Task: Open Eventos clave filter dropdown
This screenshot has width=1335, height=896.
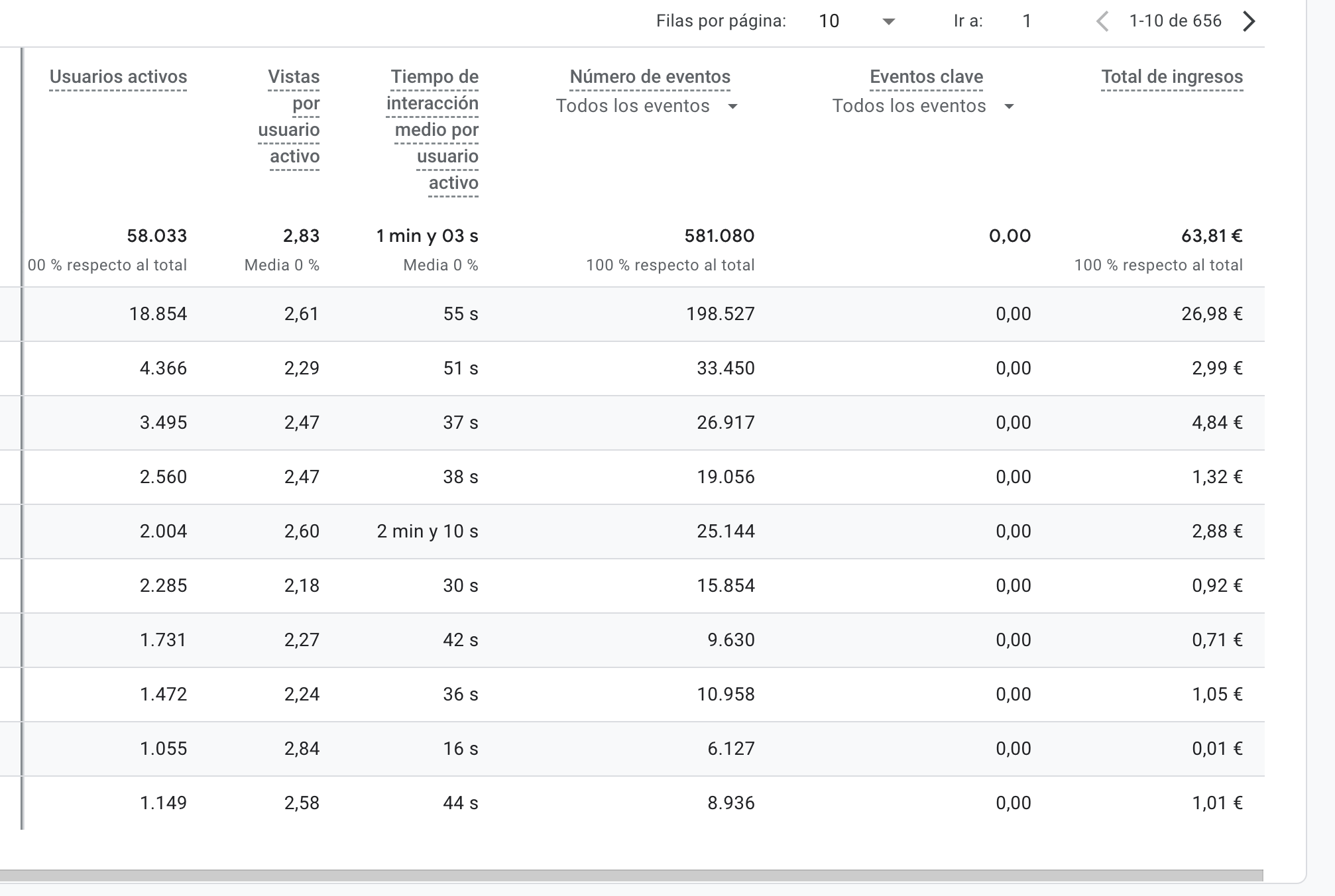Action: click(x=923, y=106)
